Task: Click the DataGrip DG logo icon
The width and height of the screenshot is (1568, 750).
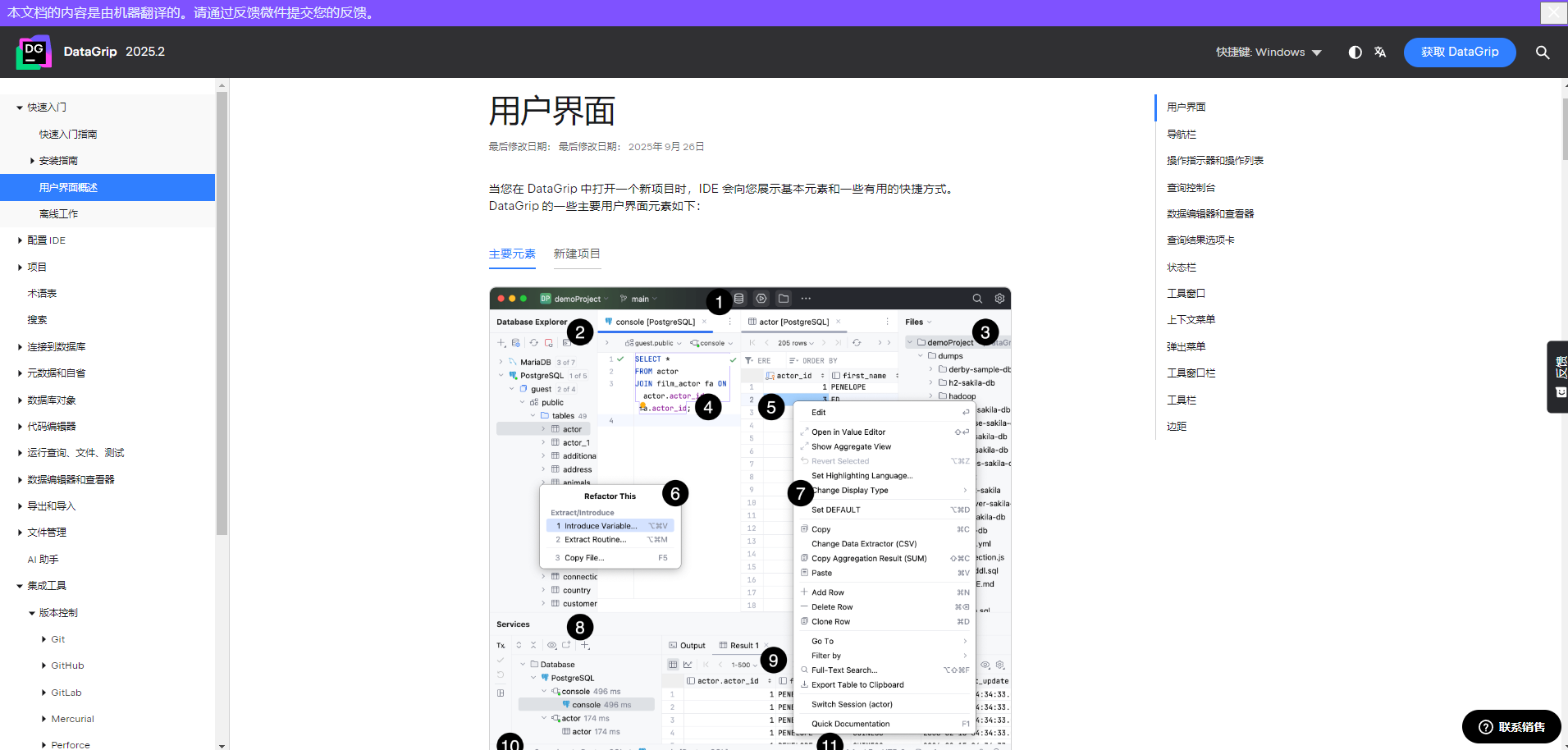Action: 34,52
